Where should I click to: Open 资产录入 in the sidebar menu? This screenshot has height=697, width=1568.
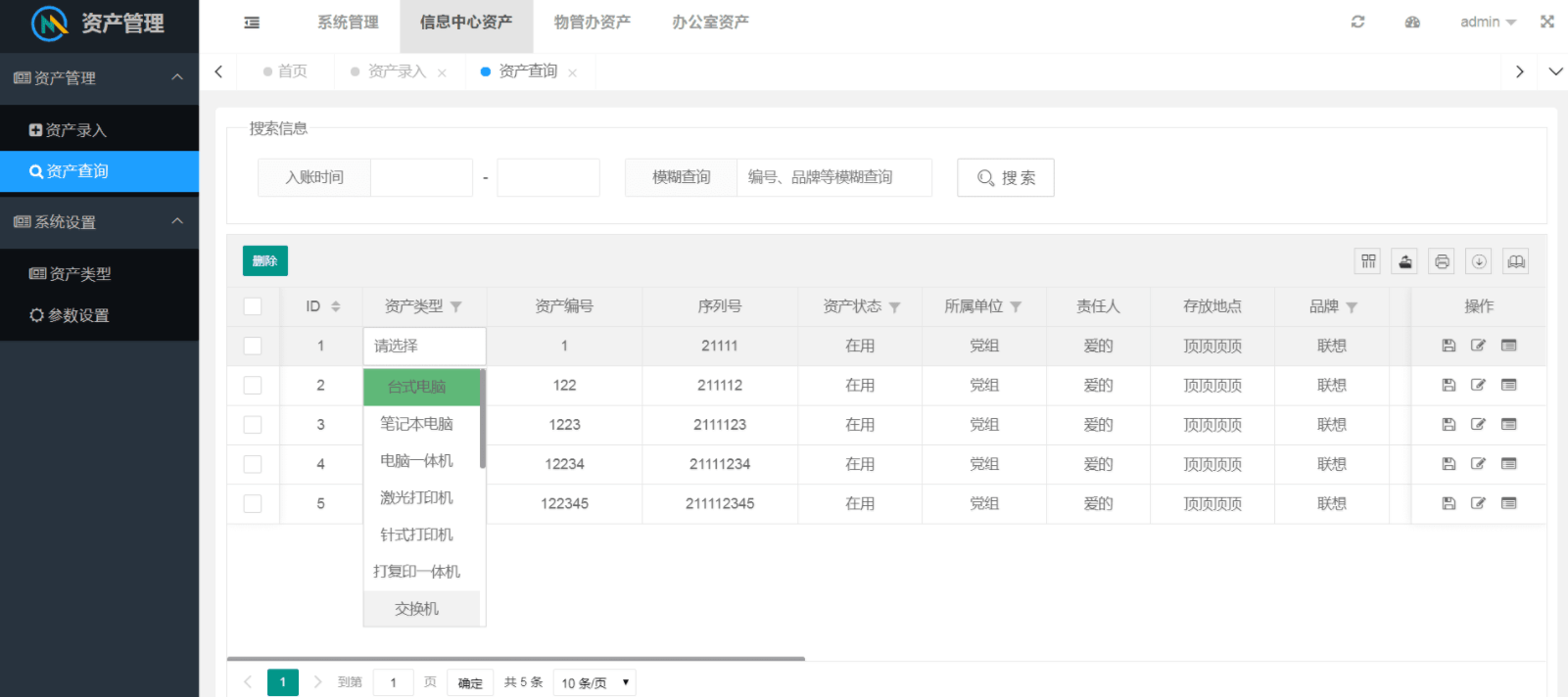point(75,130)
